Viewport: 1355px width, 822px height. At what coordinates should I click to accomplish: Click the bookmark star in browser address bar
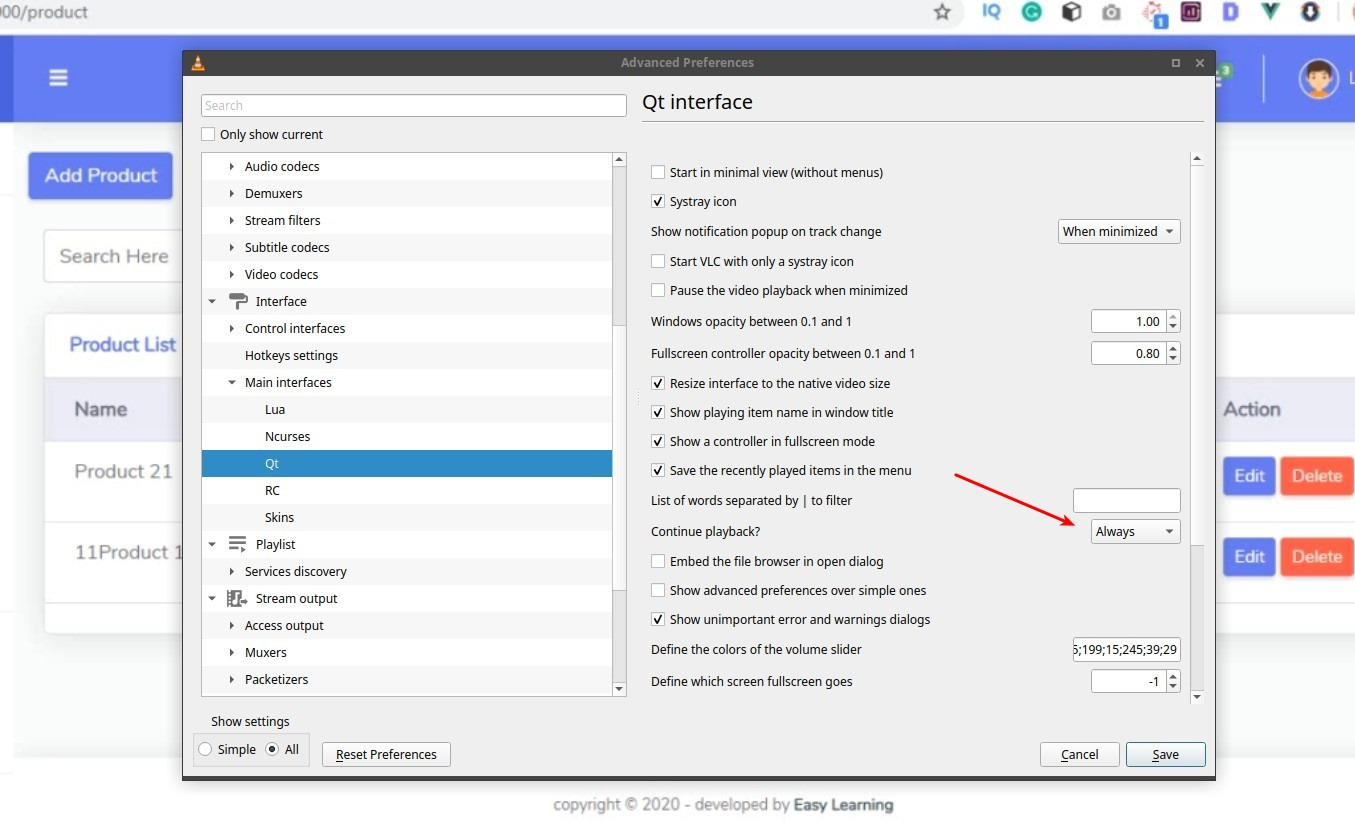pyautogui.click(x=942, y=12)
